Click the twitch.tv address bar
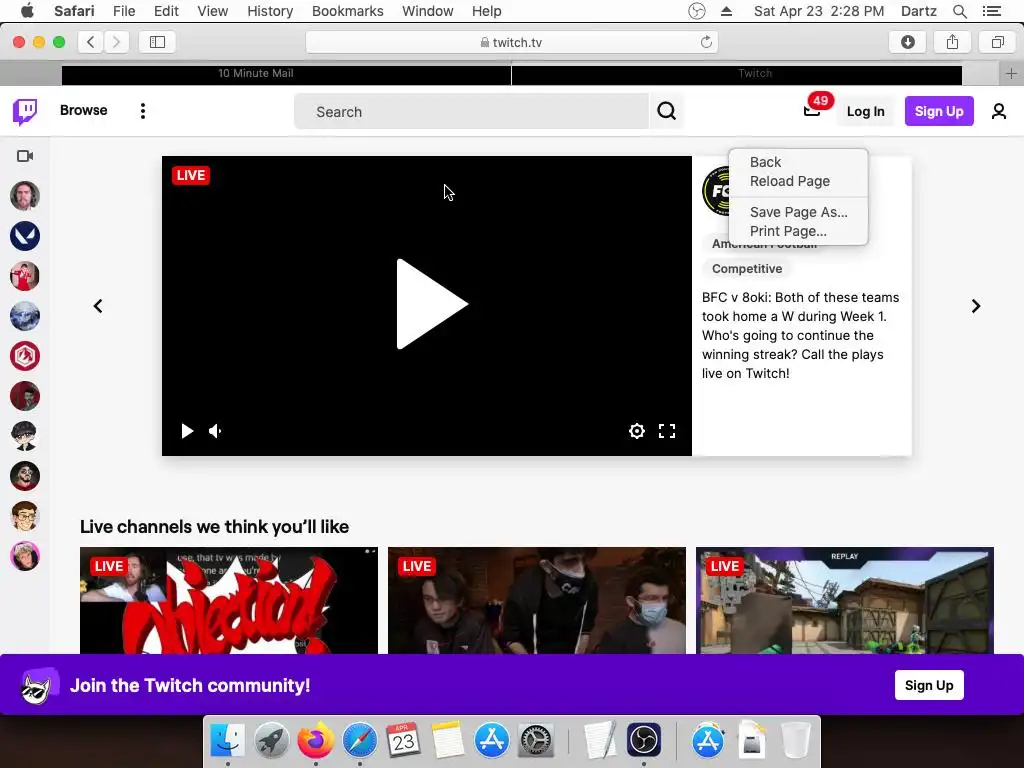The width and height of the screenshot is (1024, 768). click(511, 42)
